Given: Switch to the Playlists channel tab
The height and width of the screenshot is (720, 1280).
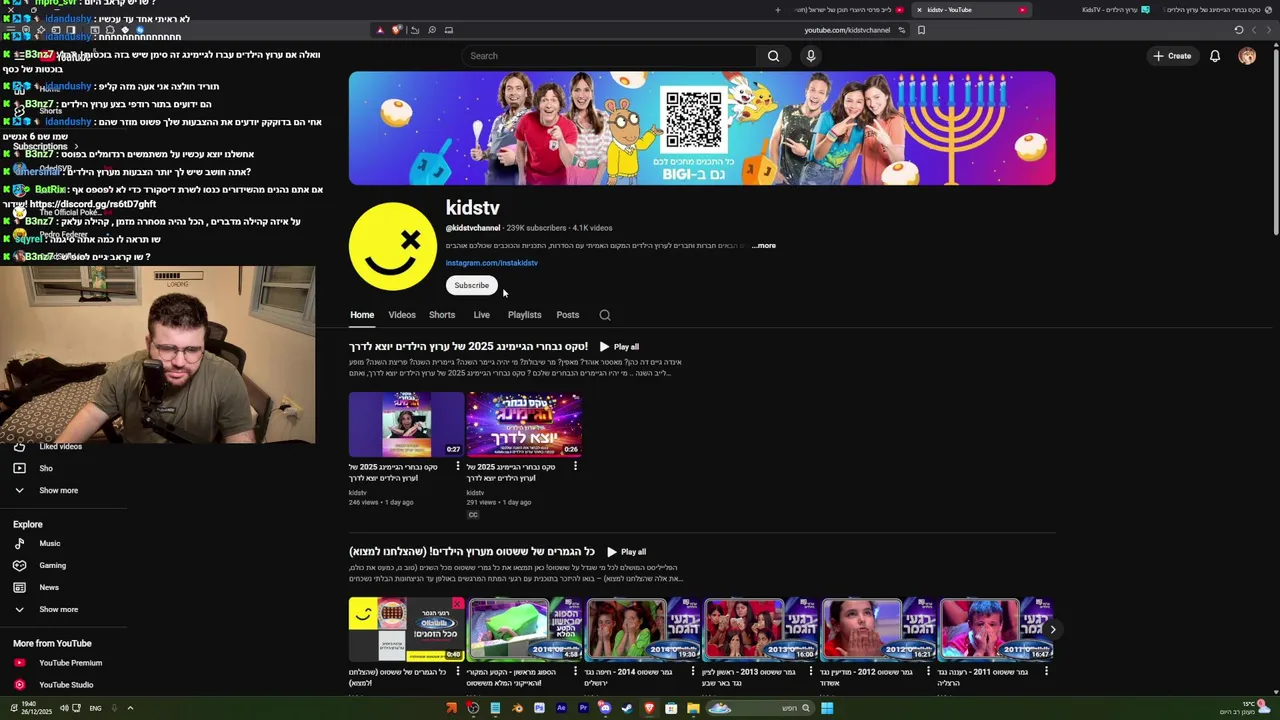Looking at the screenshot, I should point(524,315).
